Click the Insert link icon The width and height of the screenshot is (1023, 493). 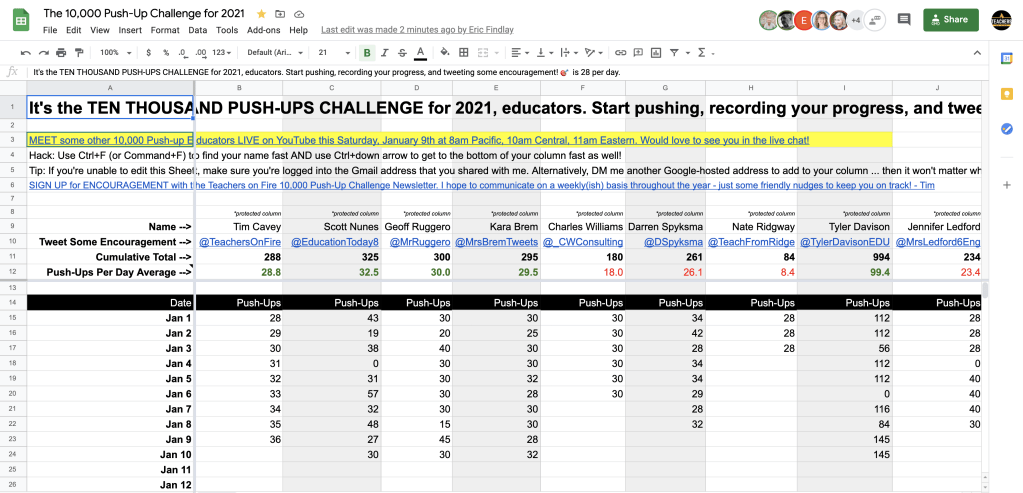pos(620,52)
